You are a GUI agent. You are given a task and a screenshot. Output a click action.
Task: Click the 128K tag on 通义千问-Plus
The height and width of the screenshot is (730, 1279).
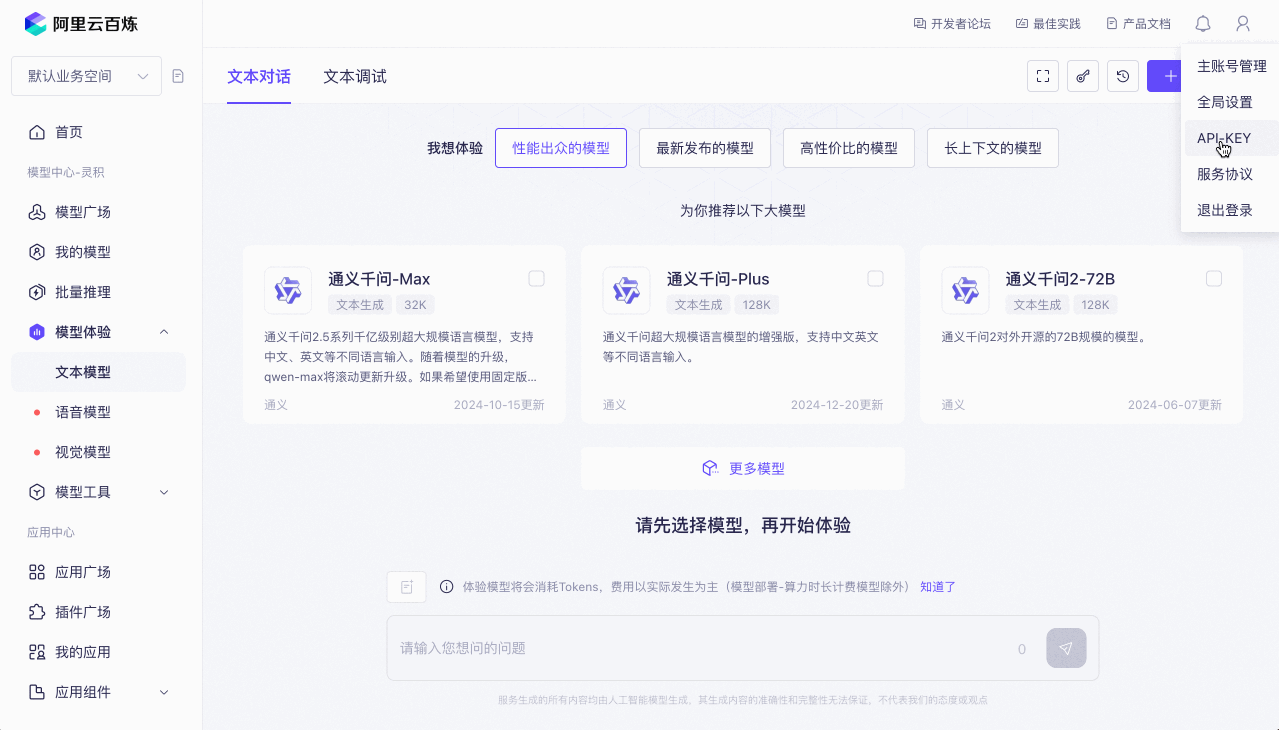(757, 305)
